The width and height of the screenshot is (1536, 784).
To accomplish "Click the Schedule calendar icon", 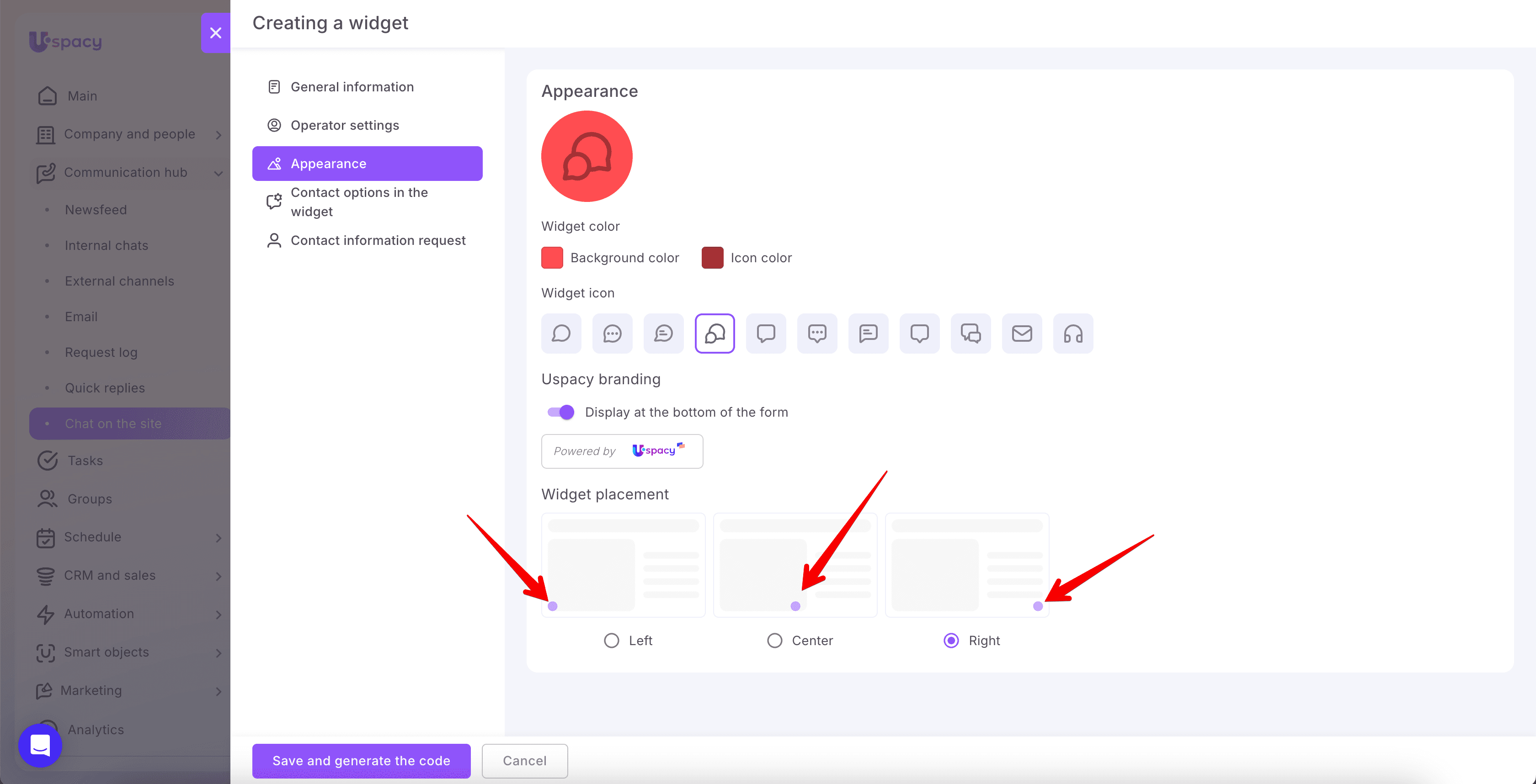I will pos(46,537).
